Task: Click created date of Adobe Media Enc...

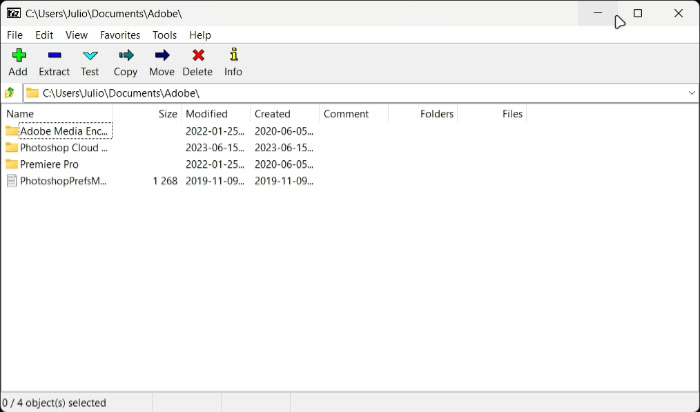Action: 284,131
